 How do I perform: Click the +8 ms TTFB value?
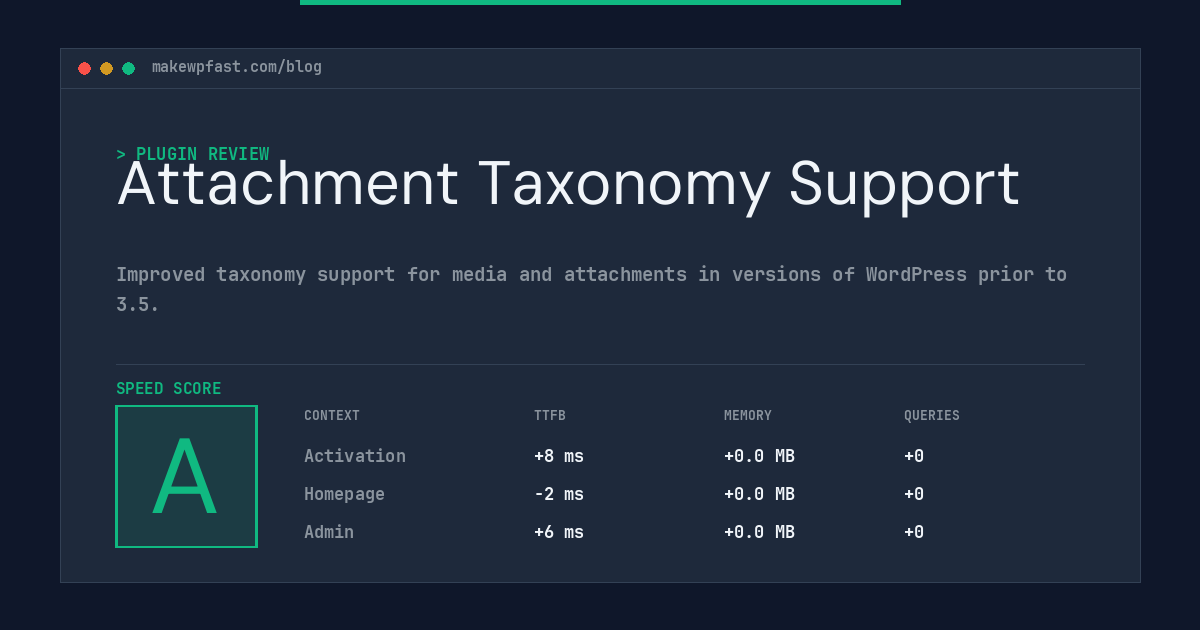(559, 456)
